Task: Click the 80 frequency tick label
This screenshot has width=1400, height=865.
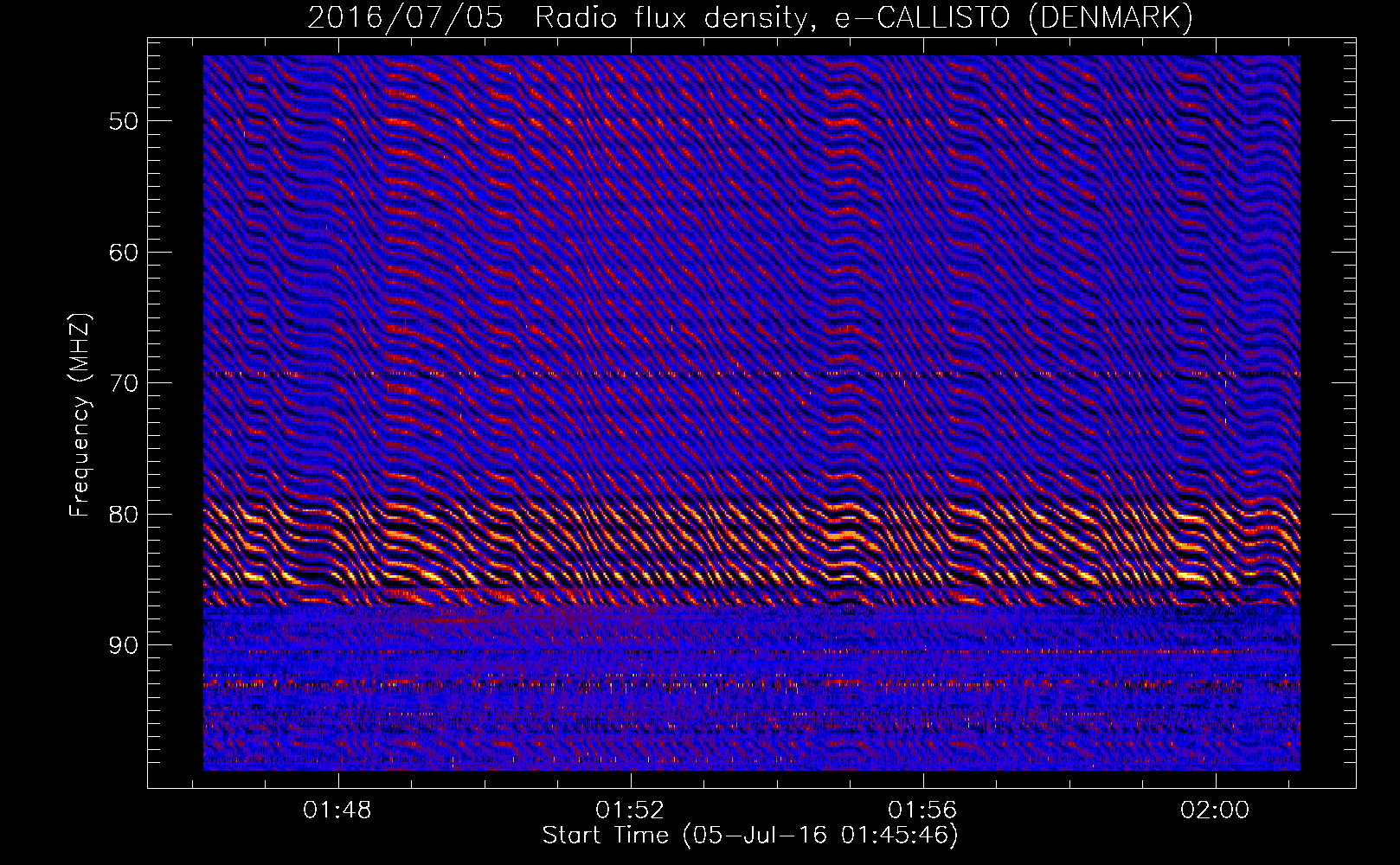Action: pyautogui.click(x=124, y=515)
